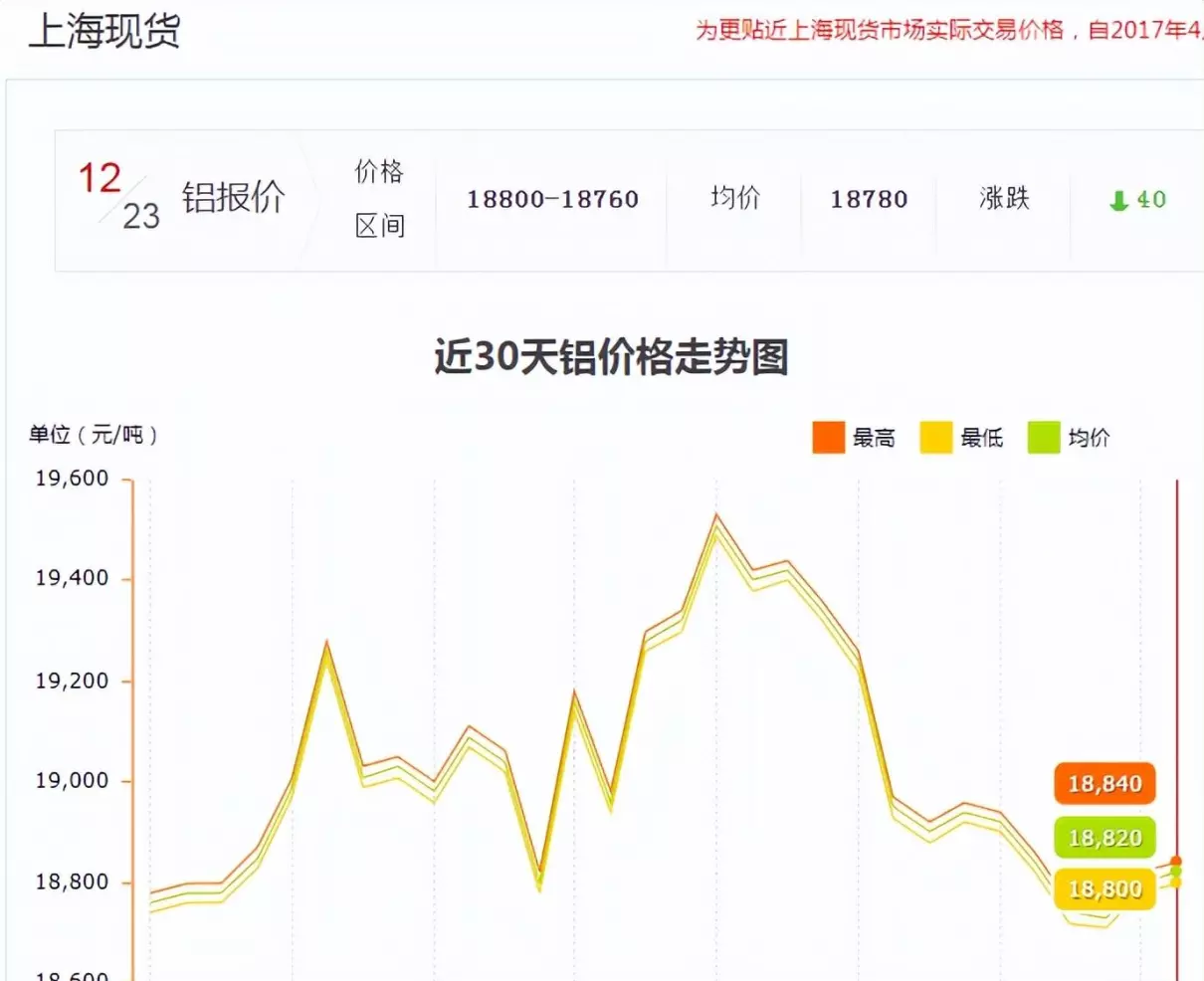The image size is (1204, 981).
Task: Toggle the 最低 yellow legend swatch
Action: pyautogui.click(x=936, y=437)
